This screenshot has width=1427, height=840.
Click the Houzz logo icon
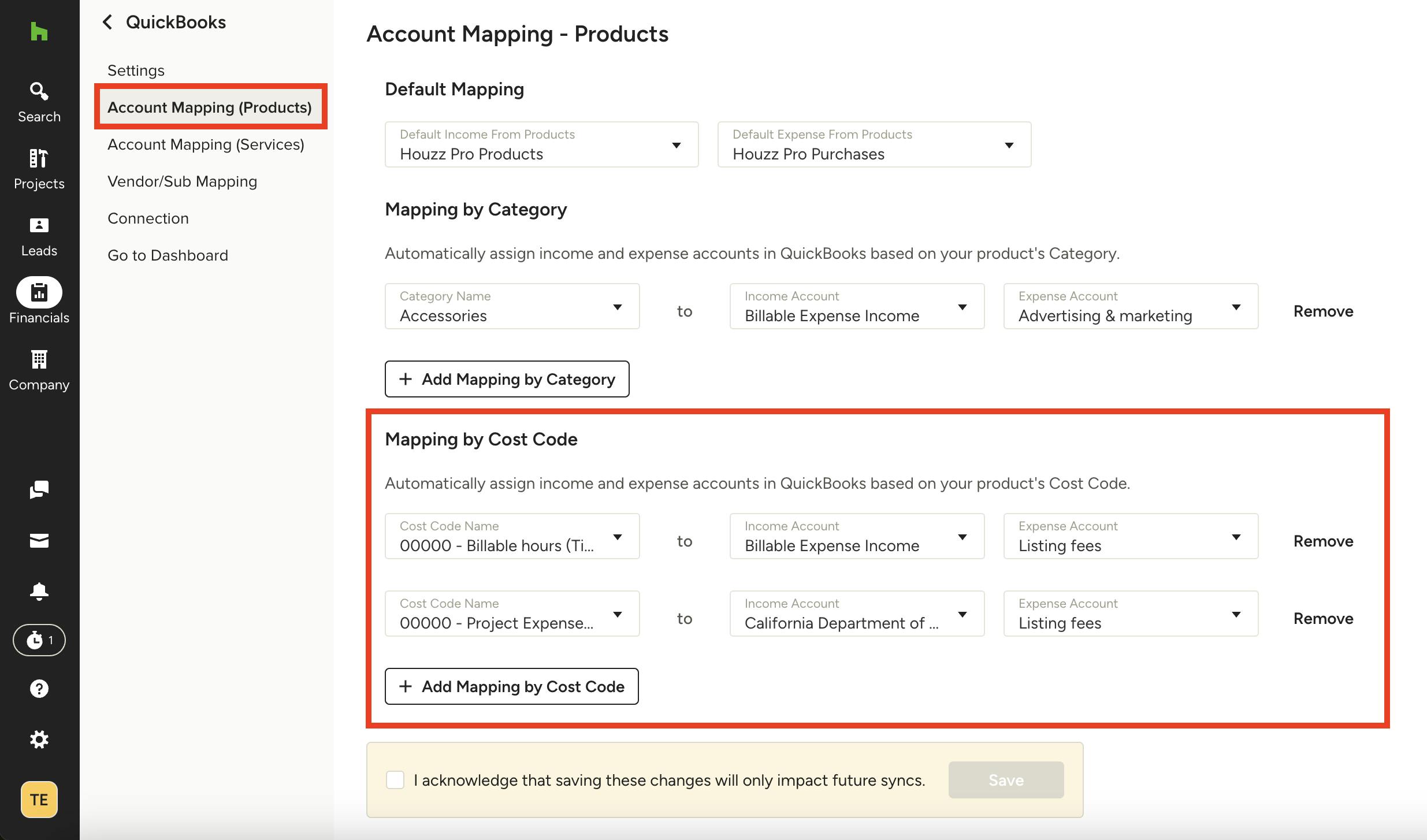point(39,31)
